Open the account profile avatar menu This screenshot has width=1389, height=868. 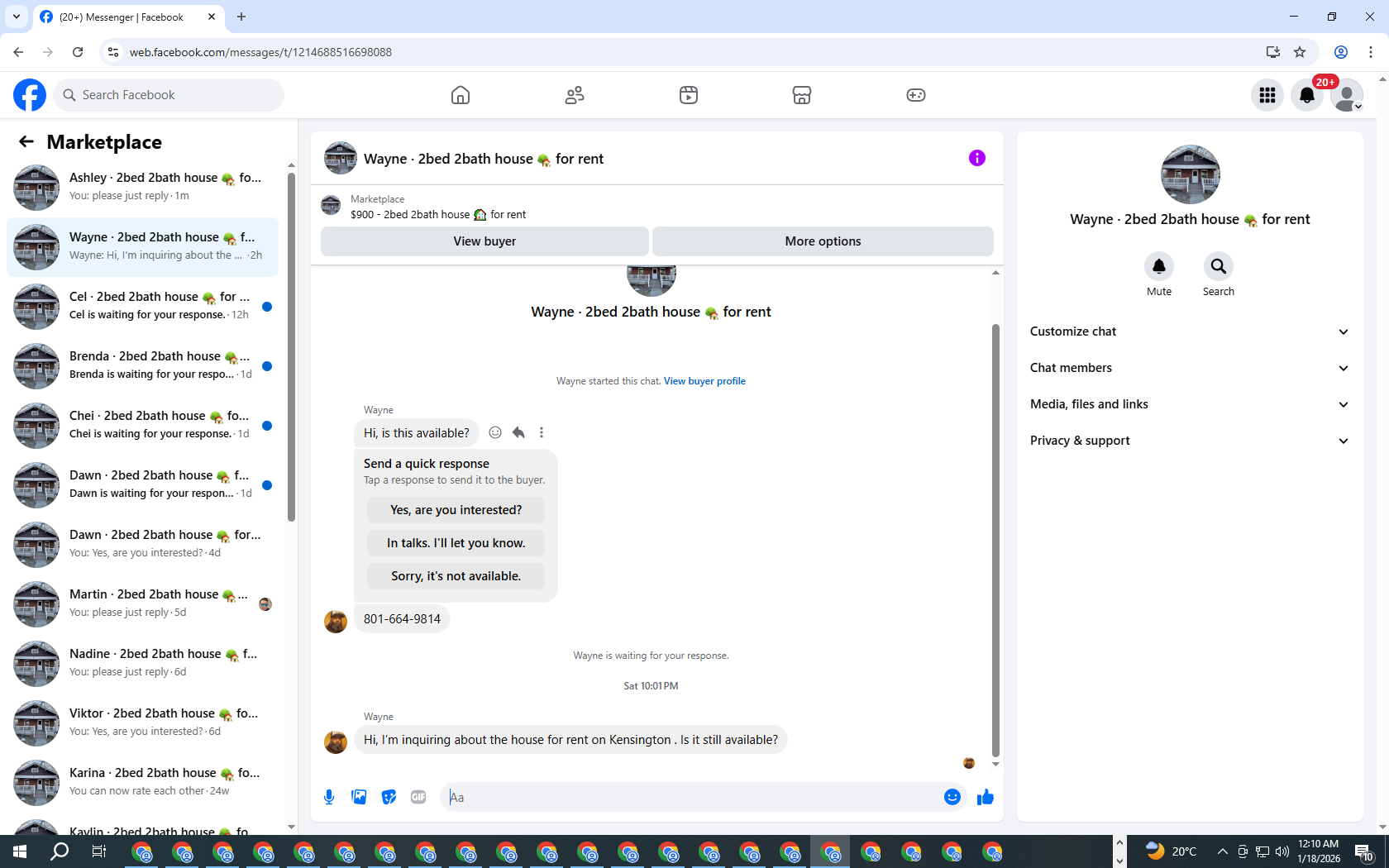(x=1347, y=95)
